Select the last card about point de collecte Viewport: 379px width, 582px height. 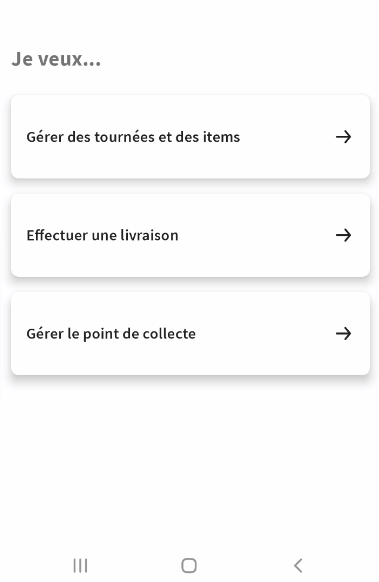190,334
